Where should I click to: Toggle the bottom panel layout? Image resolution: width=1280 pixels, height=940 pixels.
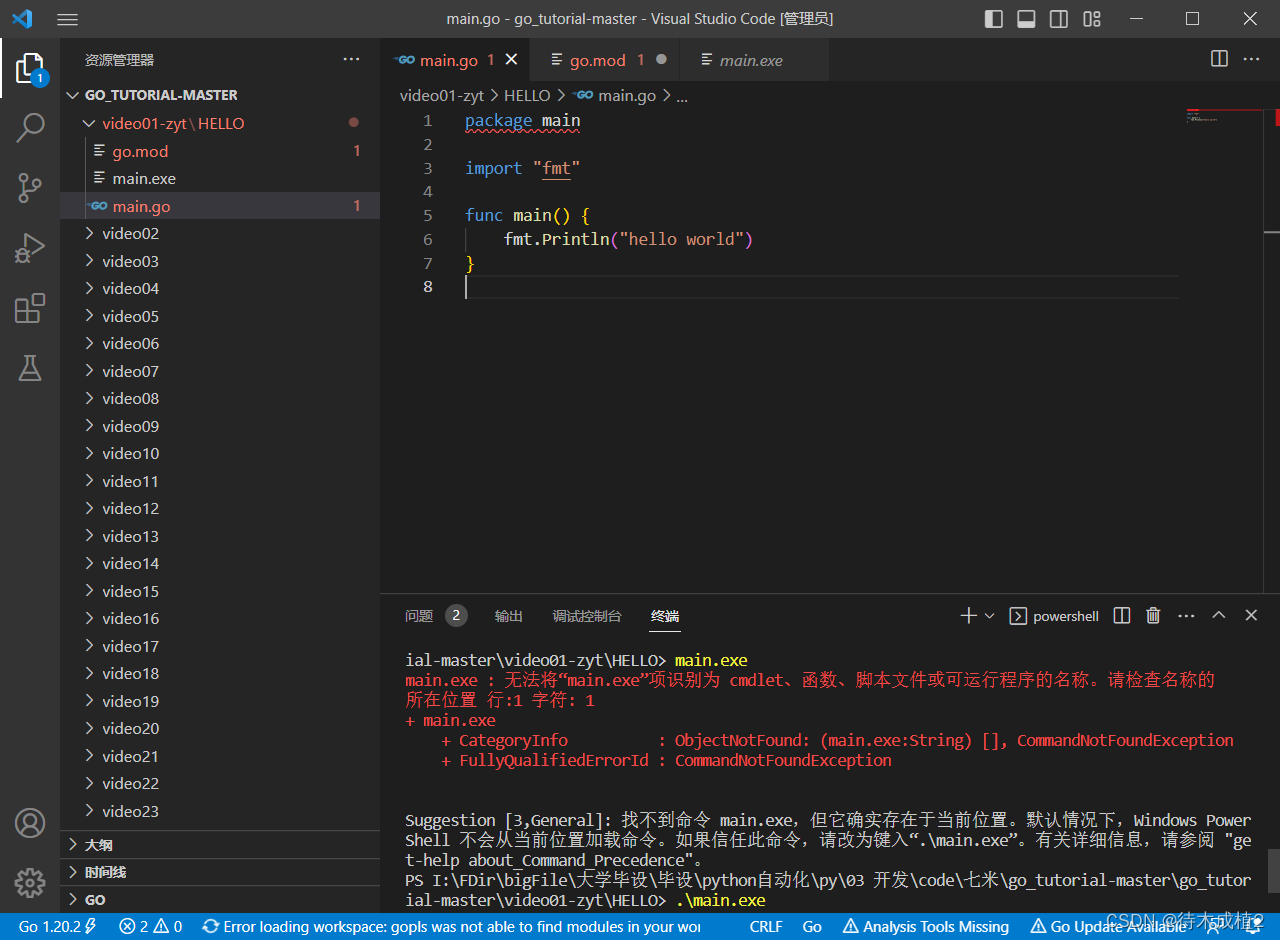pyautogui.click(x=1026, y=19)
